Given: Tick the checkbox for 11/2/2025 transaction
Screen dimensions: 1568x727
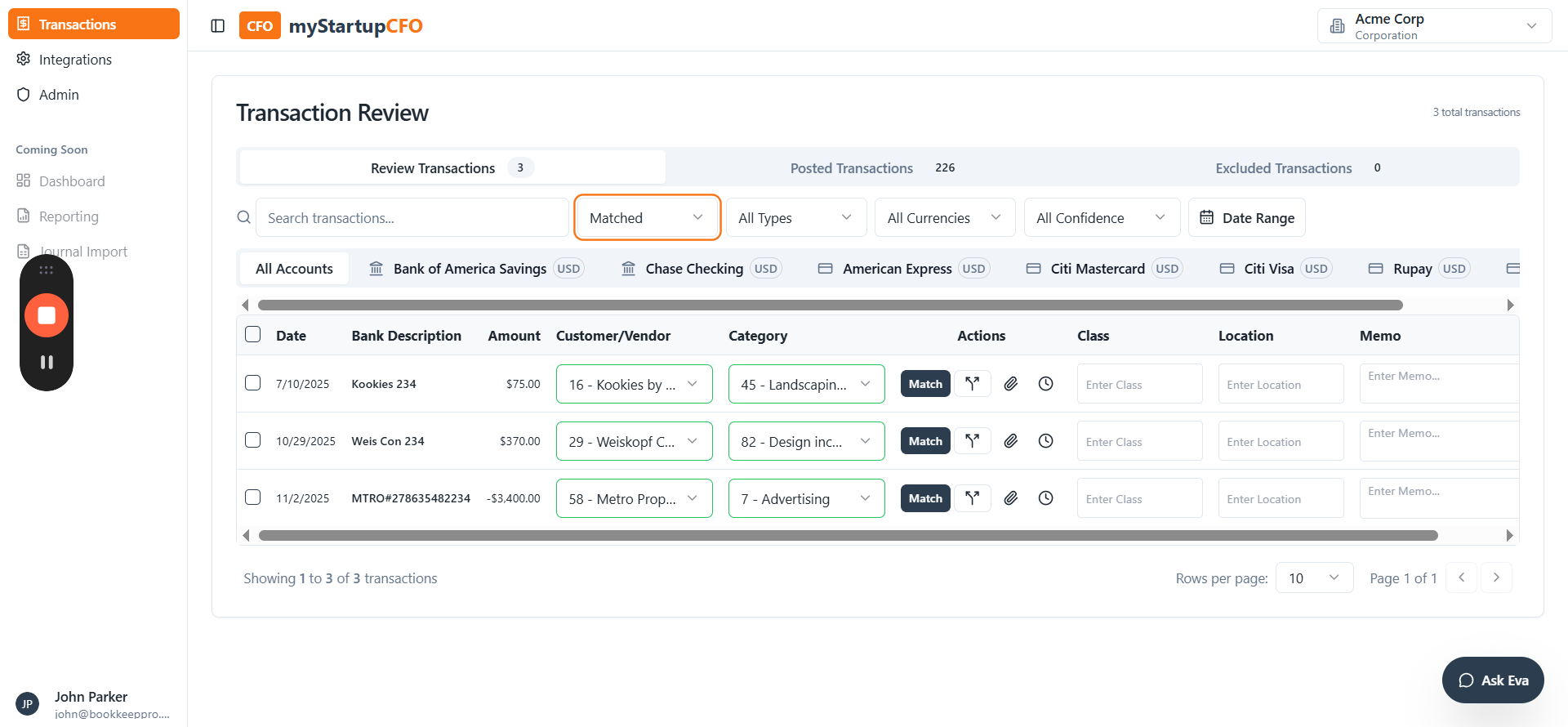Looking at the screenshot, I should pyautogui.click(x=253, y=497).
